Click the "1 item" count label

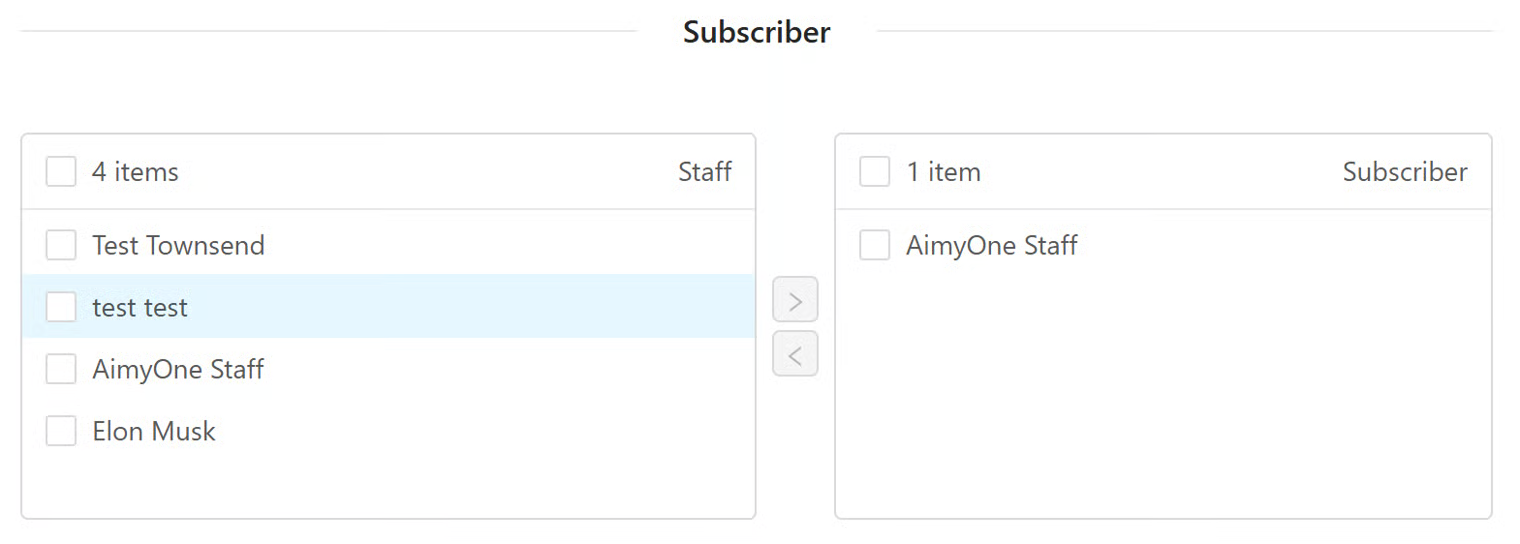pyautogui.click(x=943, y=172)
